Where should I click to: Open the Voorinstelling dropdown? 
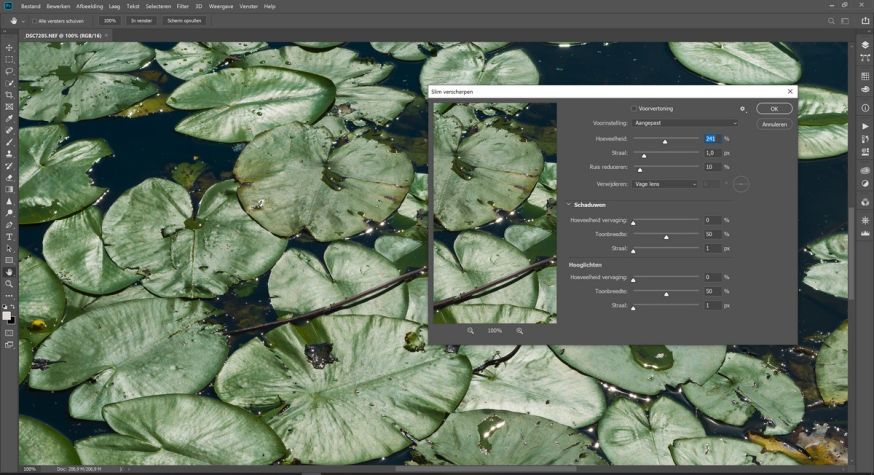(684, 123)
